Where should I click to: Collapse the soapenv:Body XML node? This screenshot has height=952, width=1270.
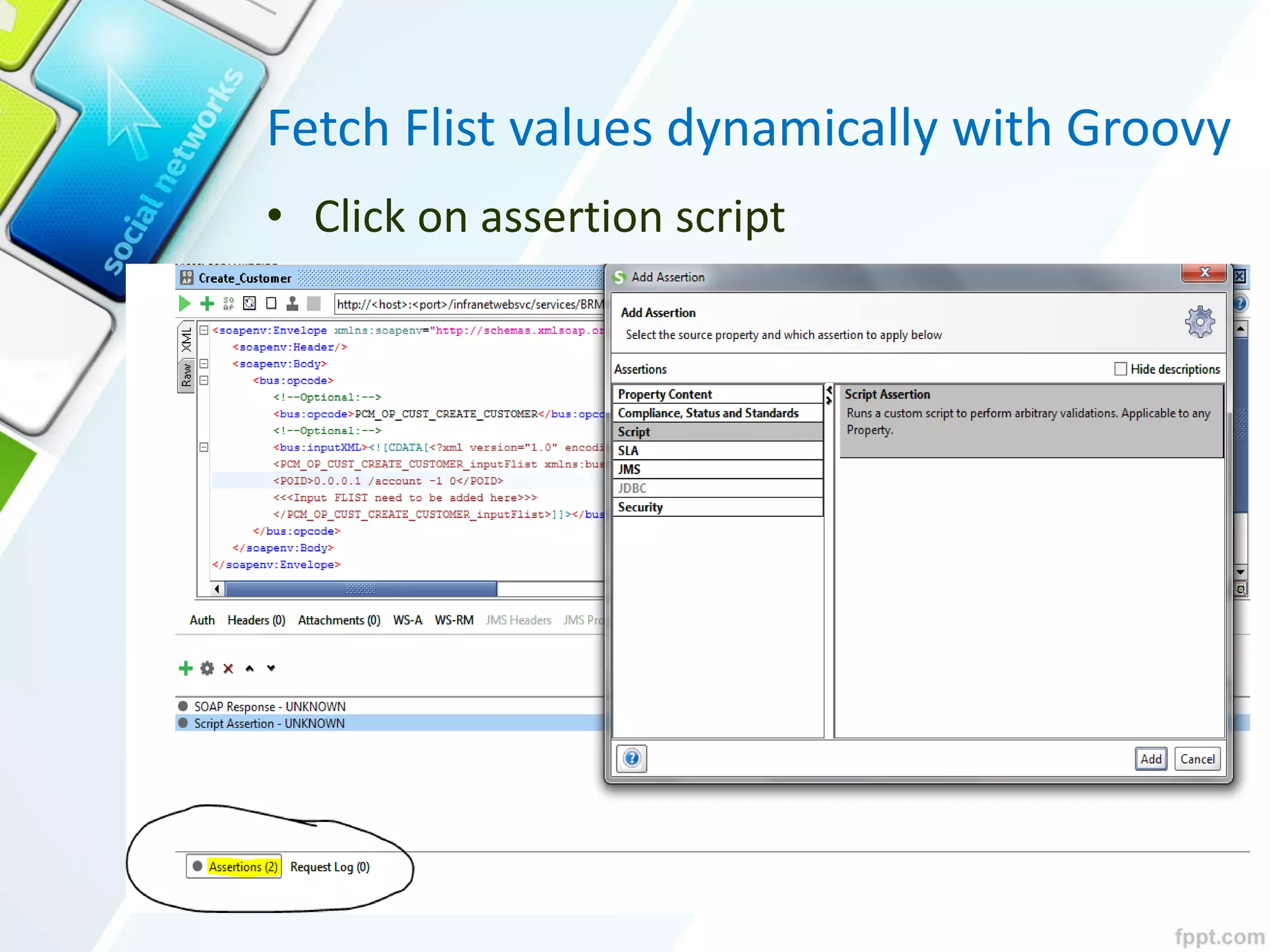click(203, 364)
